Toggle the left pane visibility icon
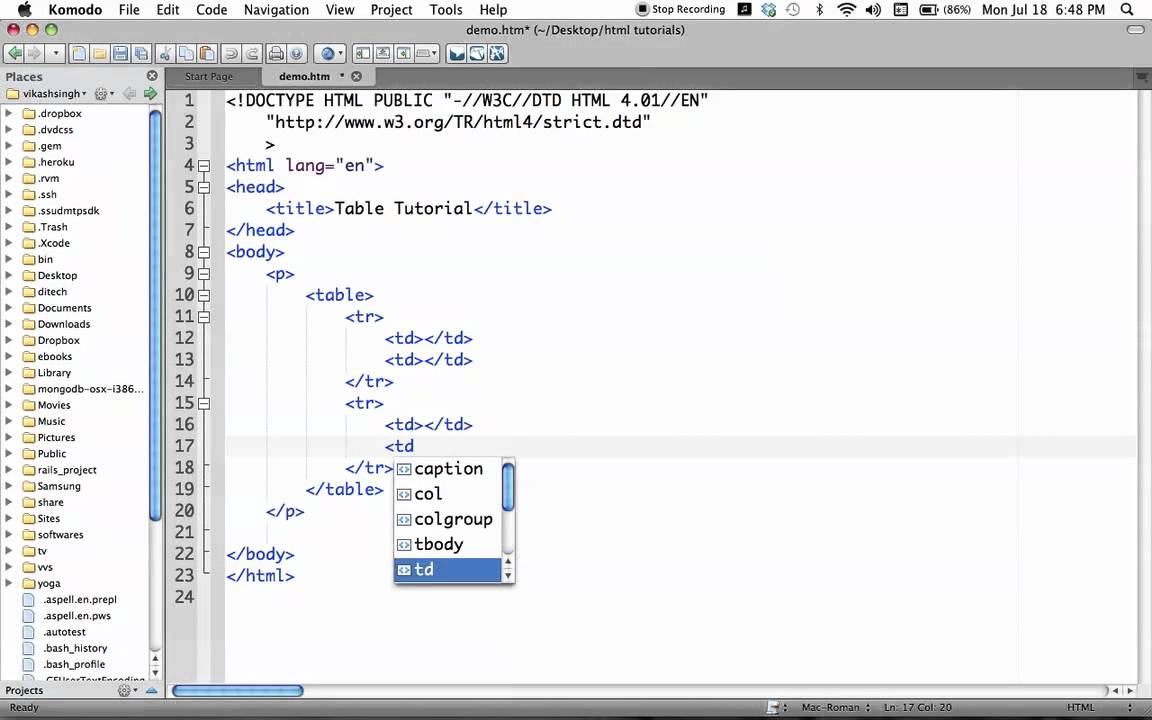The width and height of the screenshot is (1152, 720). click(x=362, y=54)
